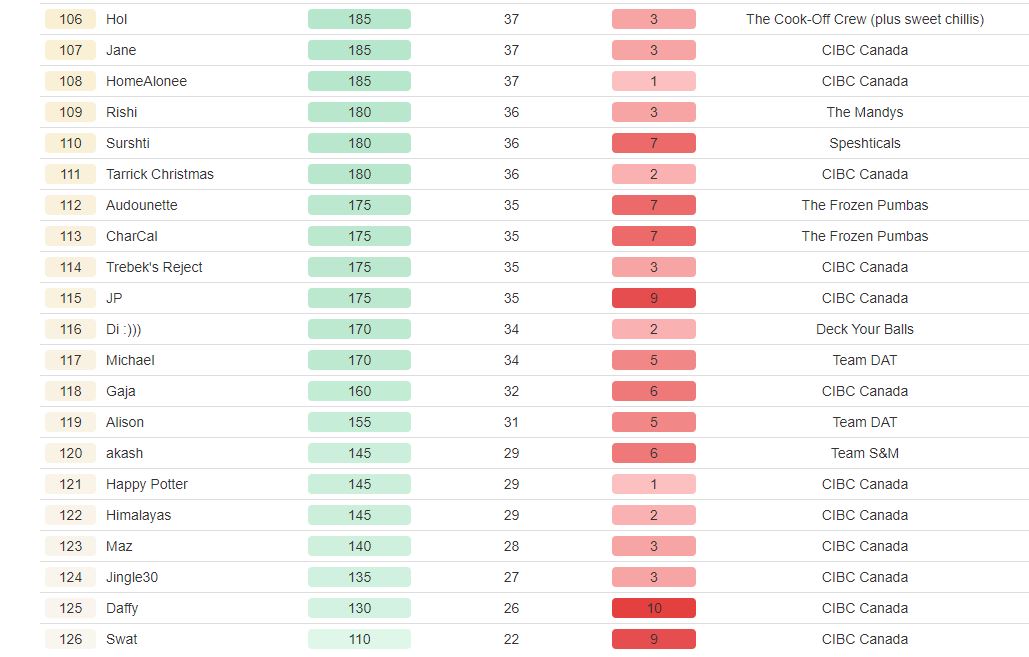The image size is (1029, 657).
Task: Click the pink 1 badge for Happy Potter
Action: coord(654,484)
